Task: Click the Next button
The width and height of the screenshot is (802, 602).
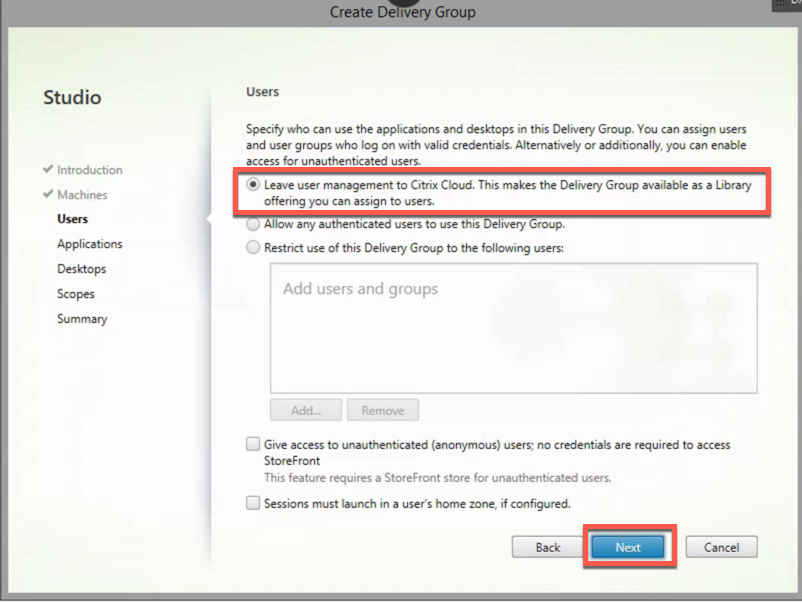Action: (628, 547)
